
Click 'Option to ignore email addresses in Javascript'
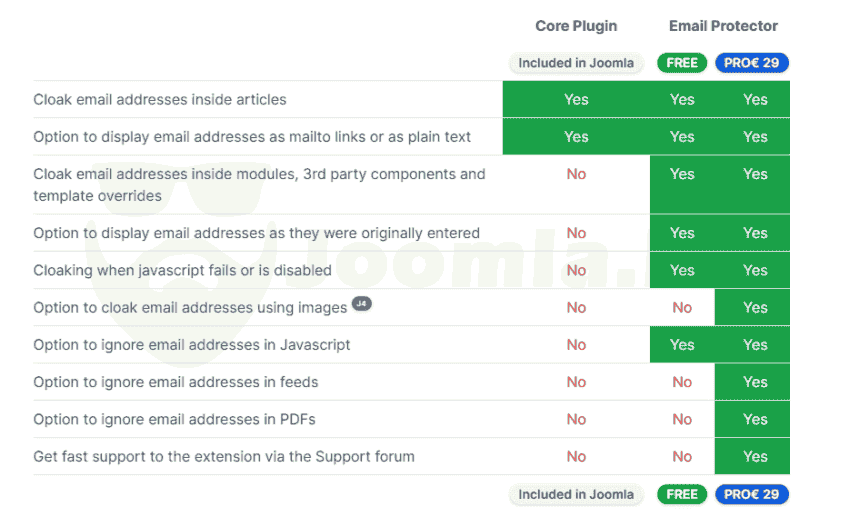(192, 345)
